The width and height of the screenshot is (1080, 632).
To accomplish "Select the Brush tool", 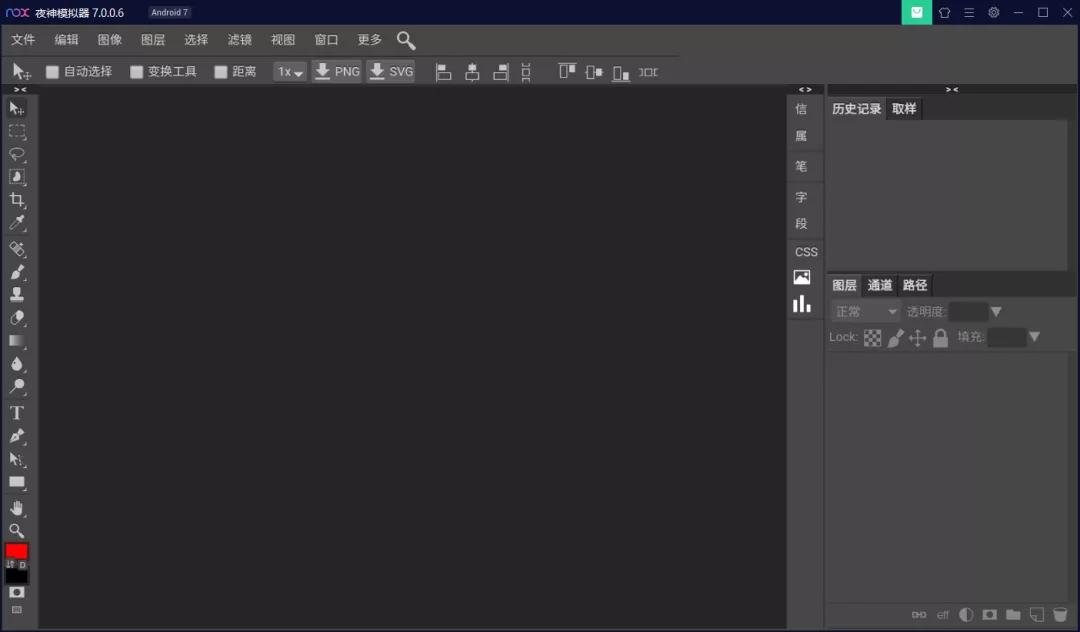I will pyautogui.click(x=17, y=271).
